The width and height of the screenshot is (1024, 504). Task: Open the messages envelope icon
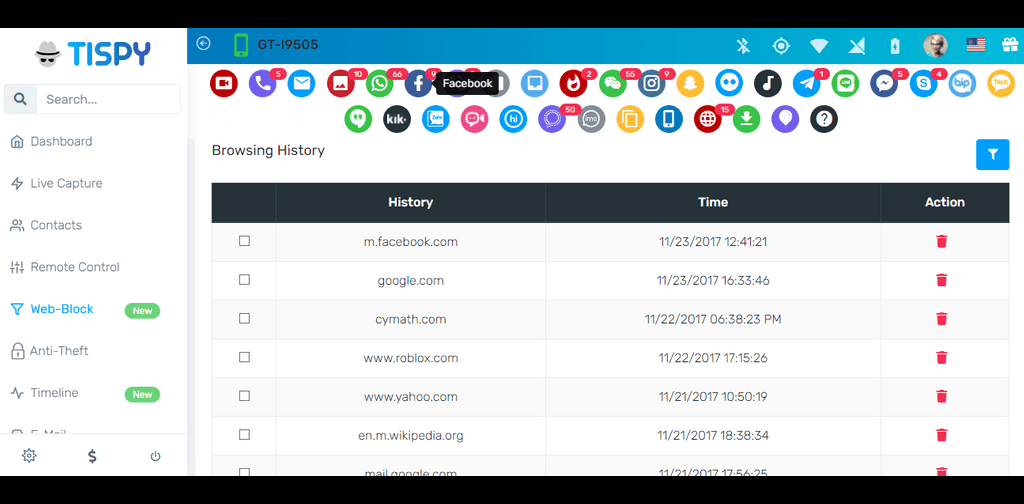pos(301,84)
